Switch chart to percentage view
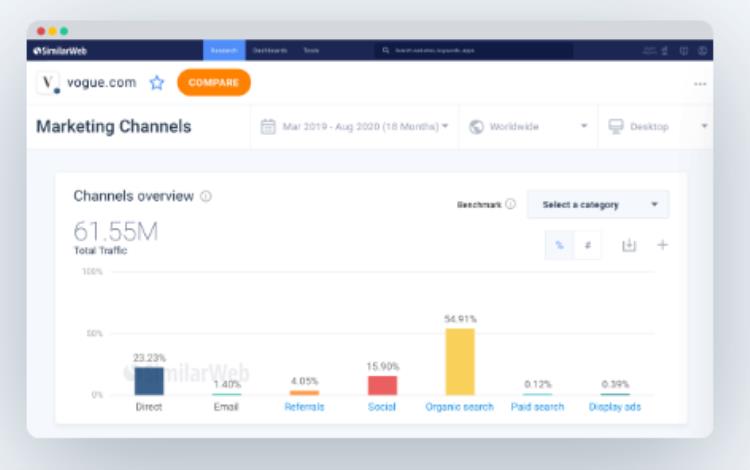The width and height of the screenshot is (750, 470). 559,245
